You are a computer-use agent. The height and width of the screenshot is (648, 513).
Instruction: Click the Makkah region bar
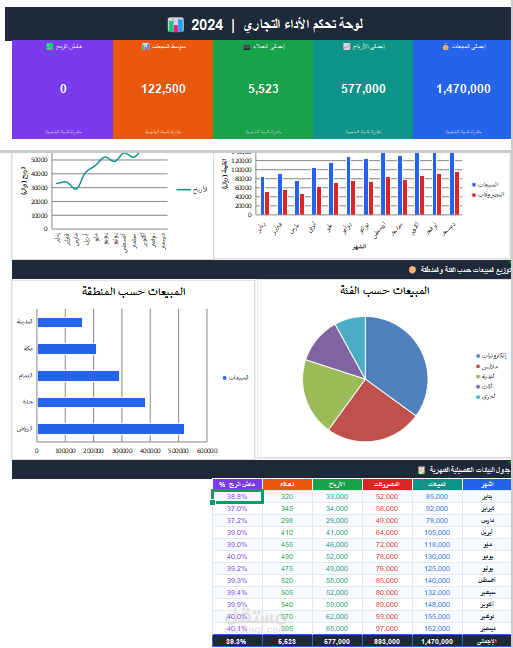click(67, 349)
